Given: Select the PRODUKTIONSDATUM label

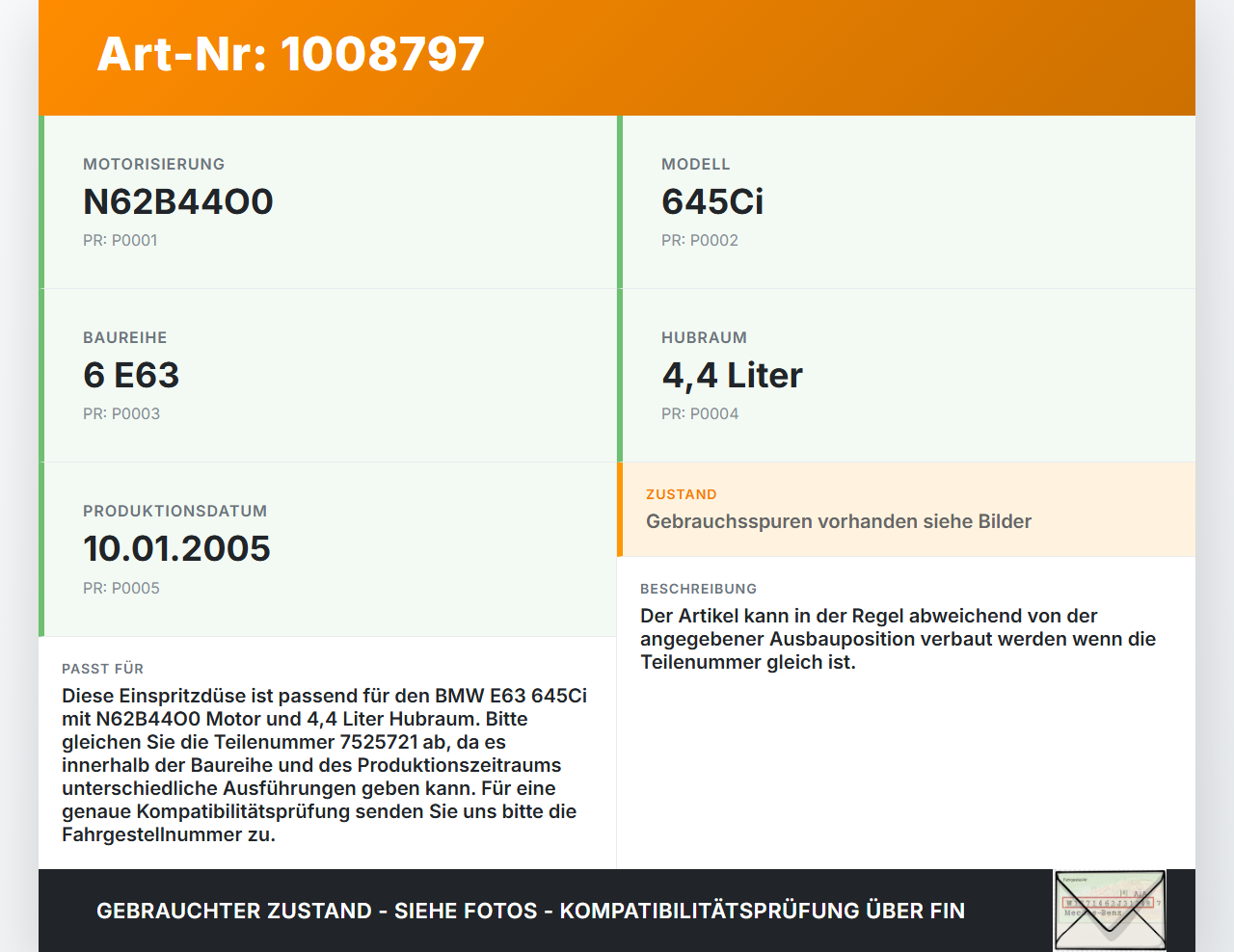Looking at the screenshot, I should tap(175, 512).
